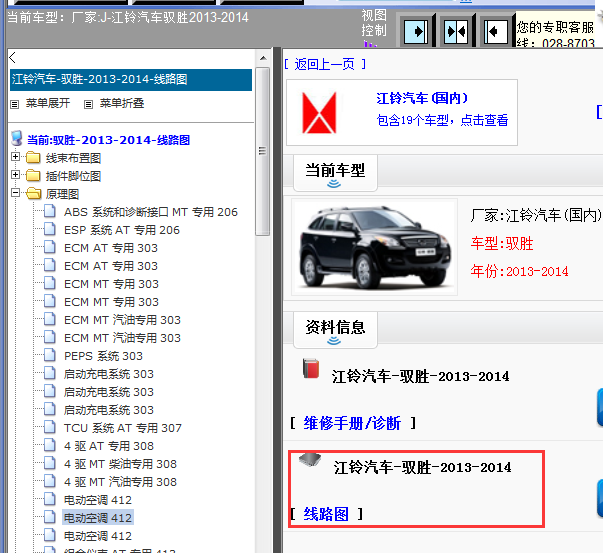
Task: Click the blue 江铃汽车-驭胜-2013-2014-线路图 header bar
Action: pos(131,80)
